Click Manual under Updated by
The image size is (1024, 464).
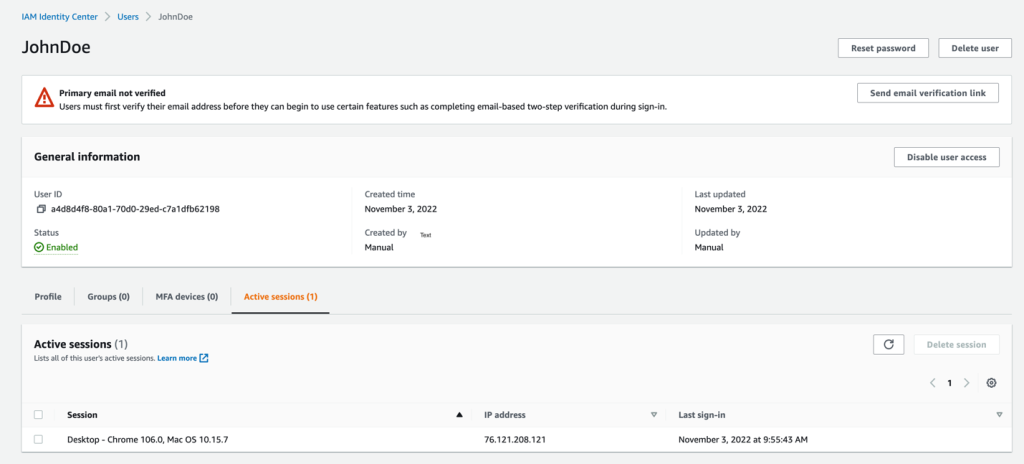click(x=709, y=248)
